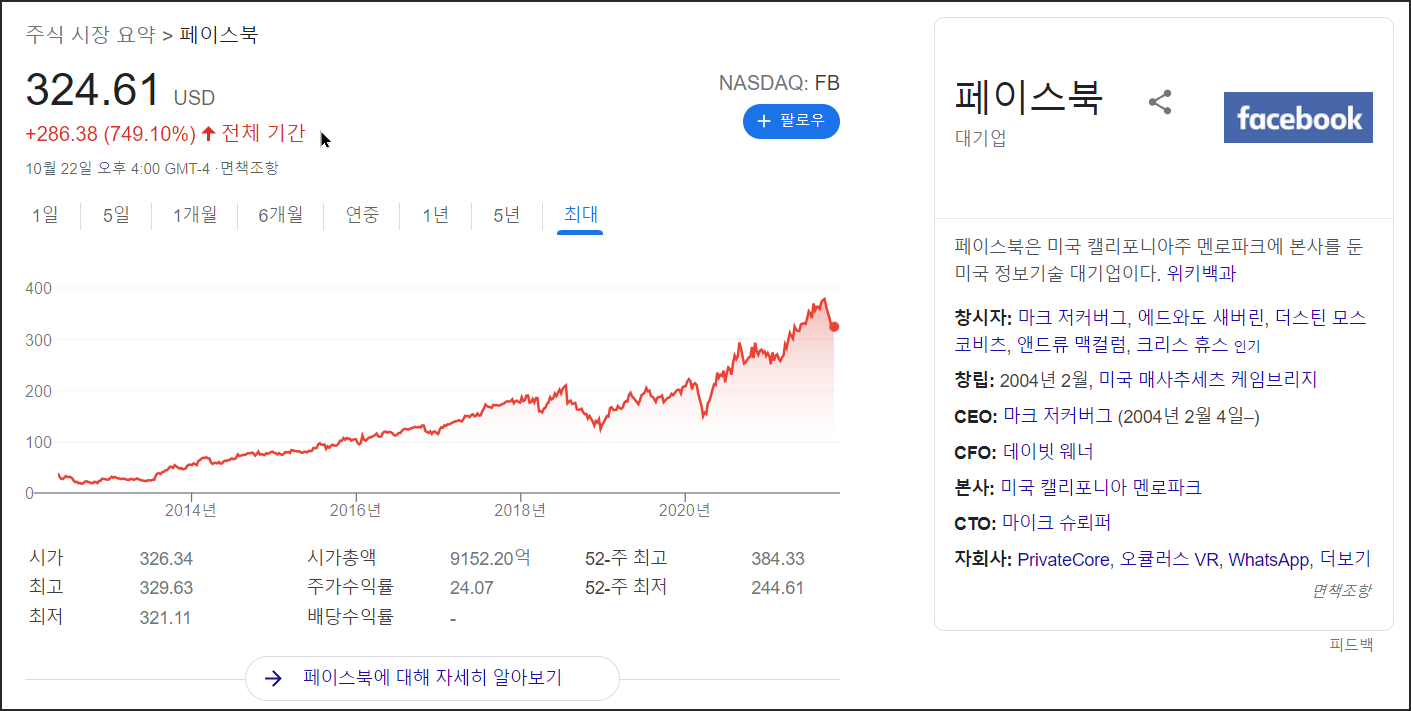Click the 대기업 subtitle text
The width and height of the screenshot is (1411, 711).
coord(981,138)
